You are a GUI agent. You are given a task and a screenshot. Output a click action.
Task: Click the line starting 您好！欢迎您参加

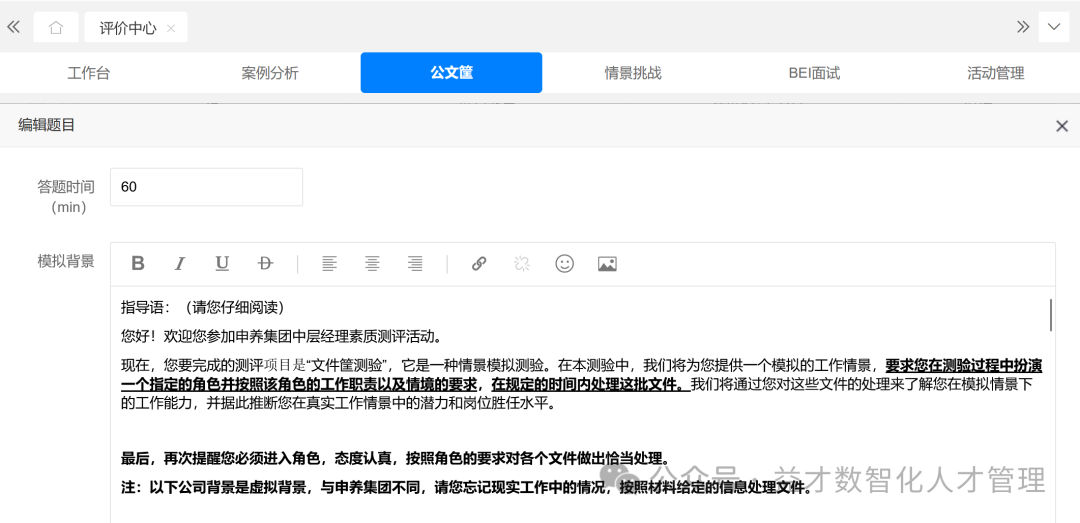[280, 337]
